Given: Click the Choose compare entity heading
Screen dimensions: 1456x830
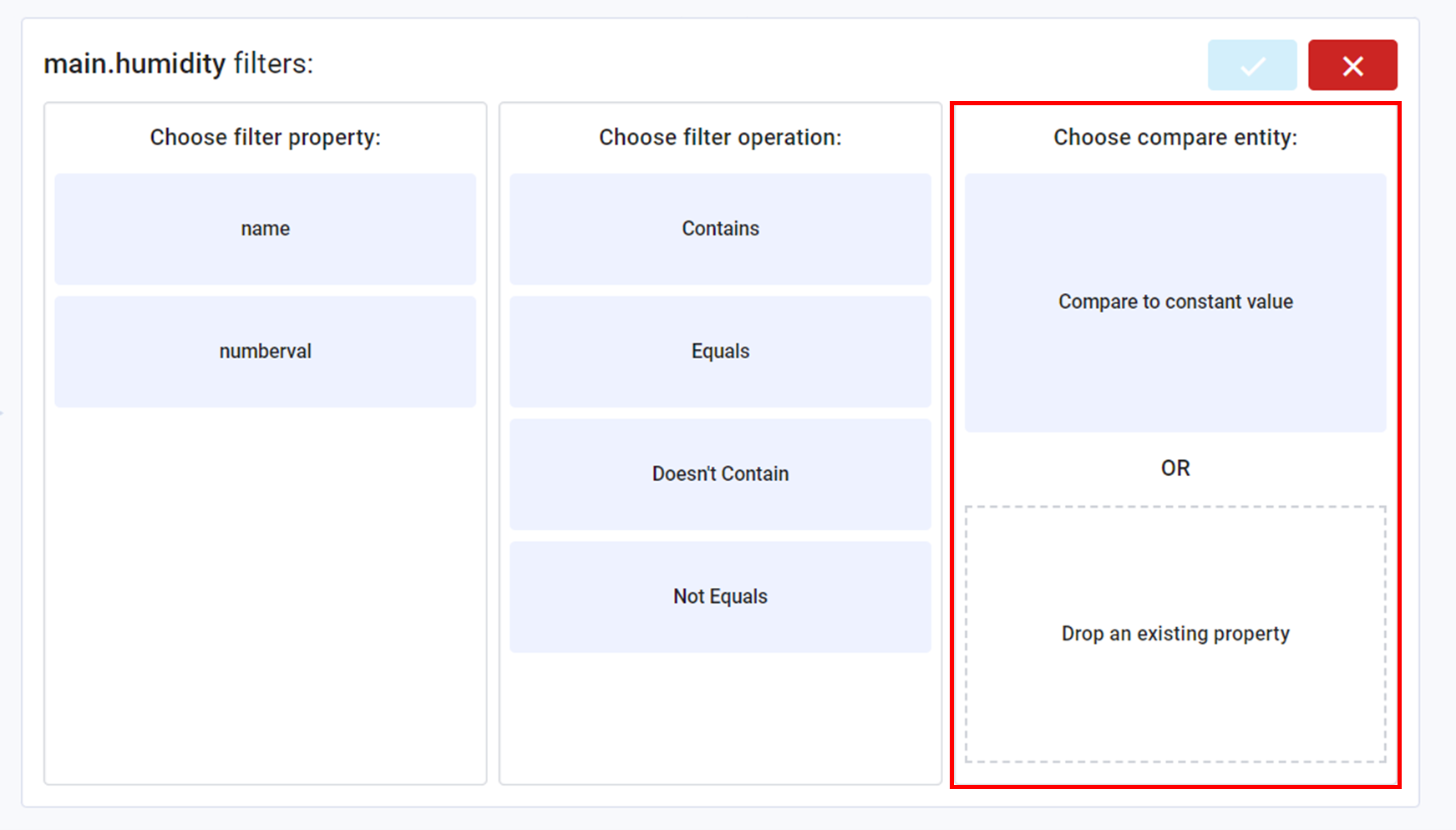Looking at the screenshot, I should (x=1174, y=136).
